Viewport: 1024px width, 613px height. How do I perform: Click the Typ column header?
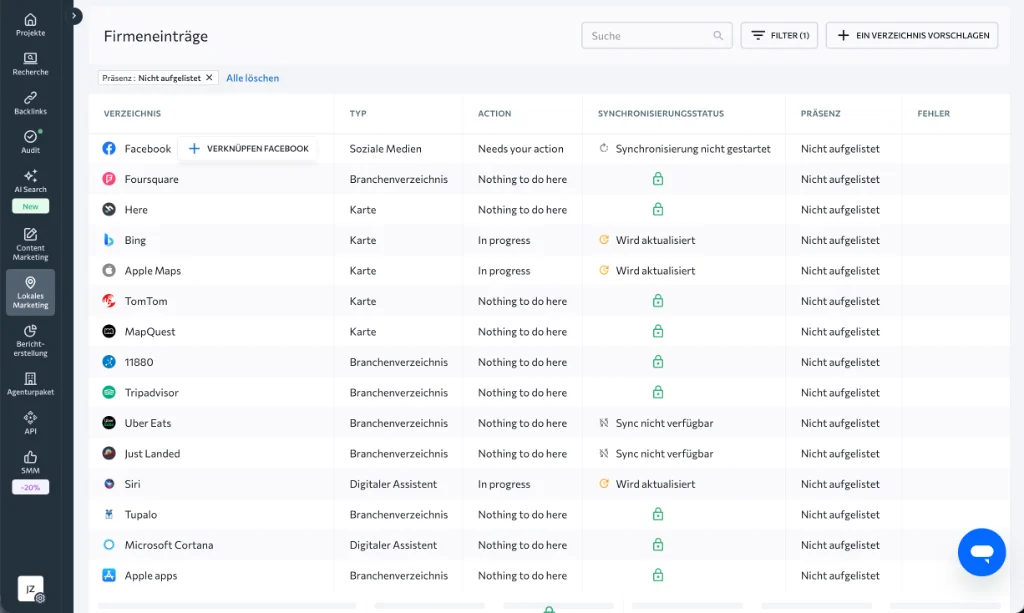pos(358,114)
